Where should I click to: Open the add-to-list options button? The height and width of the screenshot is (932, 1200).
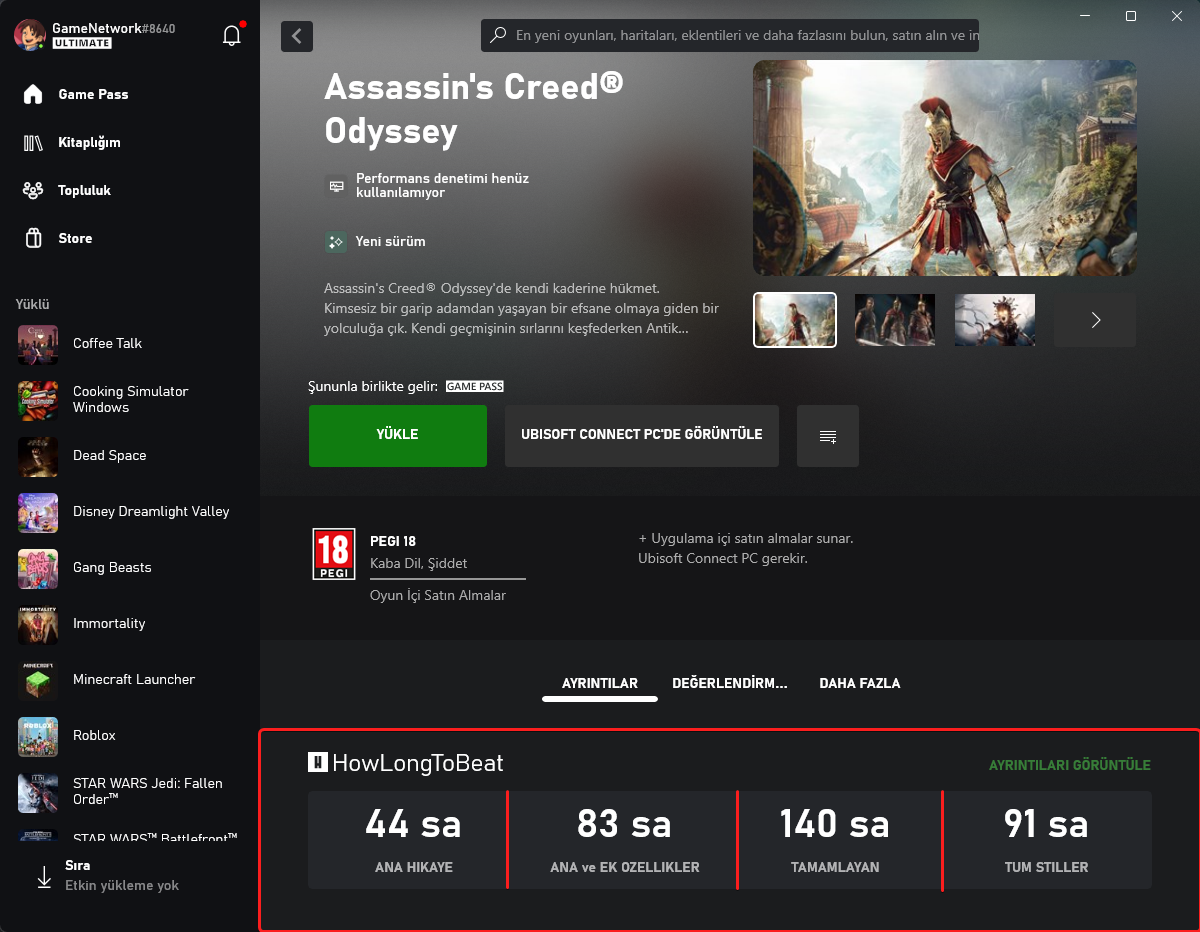[827, 436]
